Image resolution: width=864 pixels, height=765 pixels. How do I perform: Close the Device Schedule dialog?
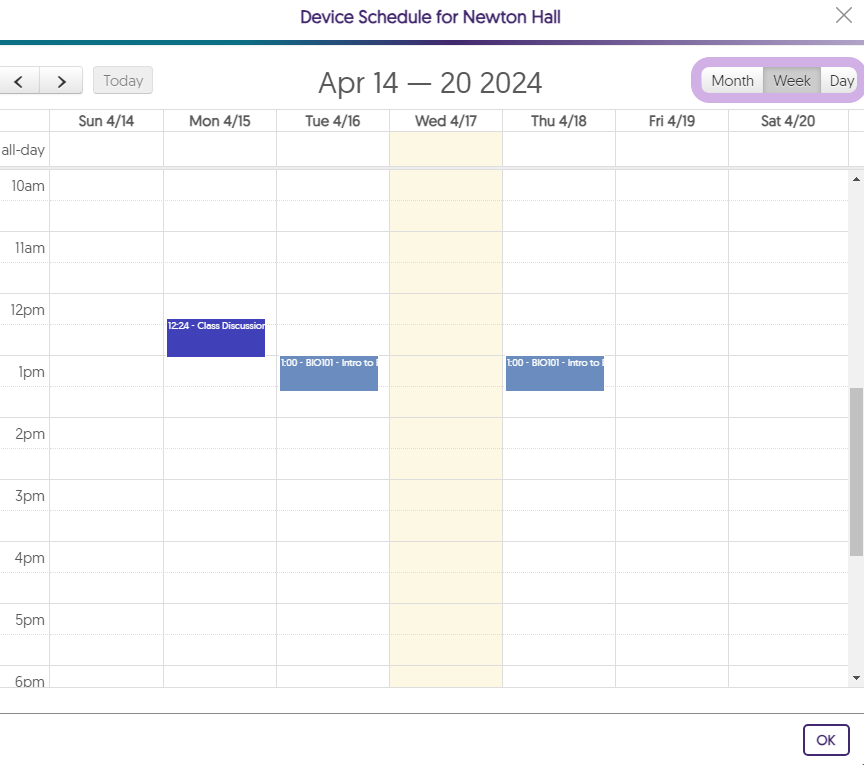(843, 14)
